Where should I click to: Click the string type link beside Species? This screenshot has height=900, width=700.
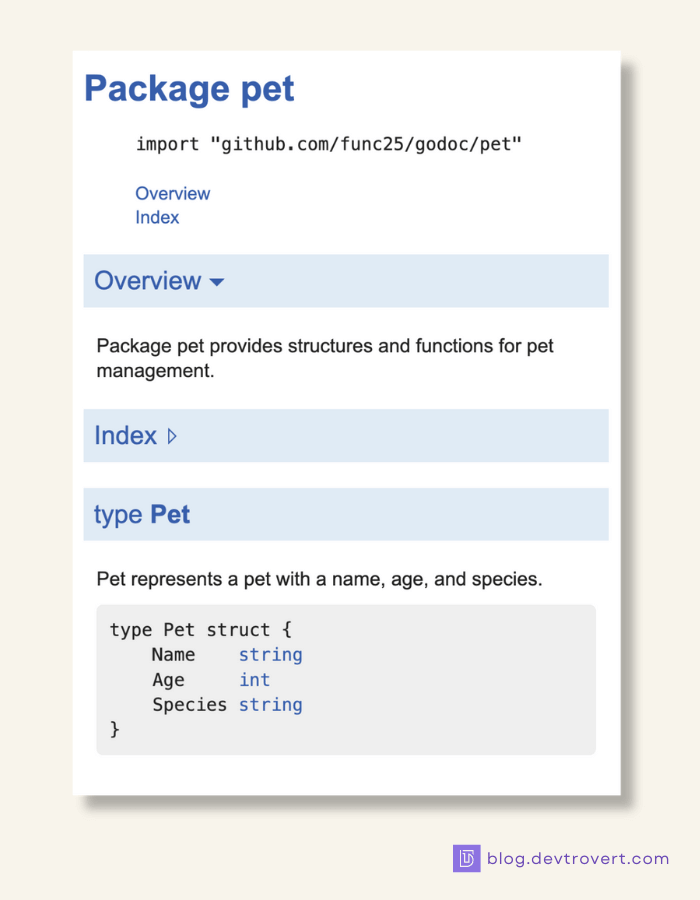pos(270,704)
